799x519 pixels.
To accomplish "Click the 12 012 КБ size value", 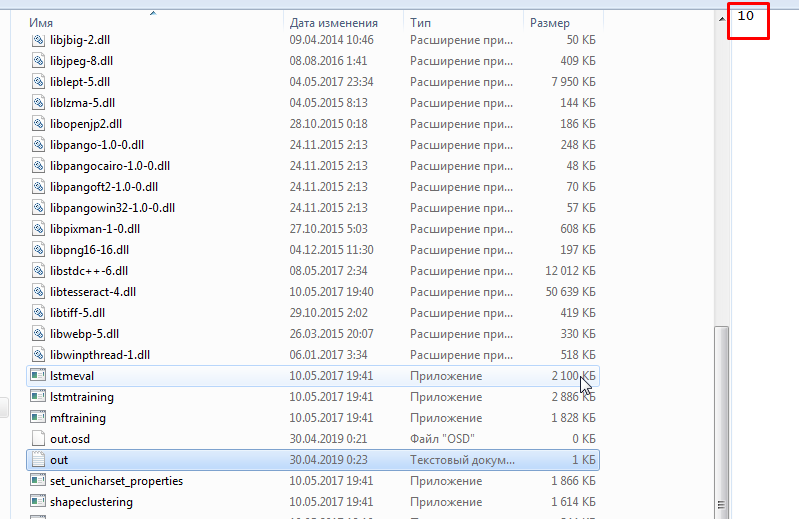I will (x=570, y=270).
